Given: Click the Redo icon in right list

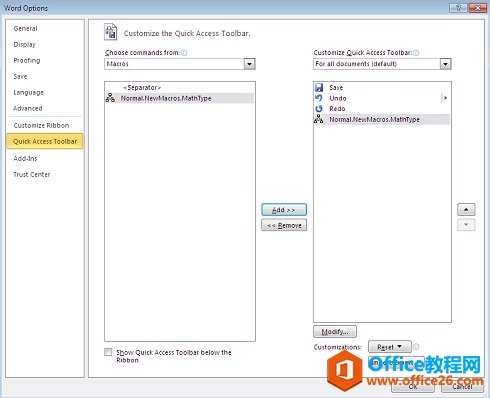Looking at the screenshot, I should [x=319, y=109].
